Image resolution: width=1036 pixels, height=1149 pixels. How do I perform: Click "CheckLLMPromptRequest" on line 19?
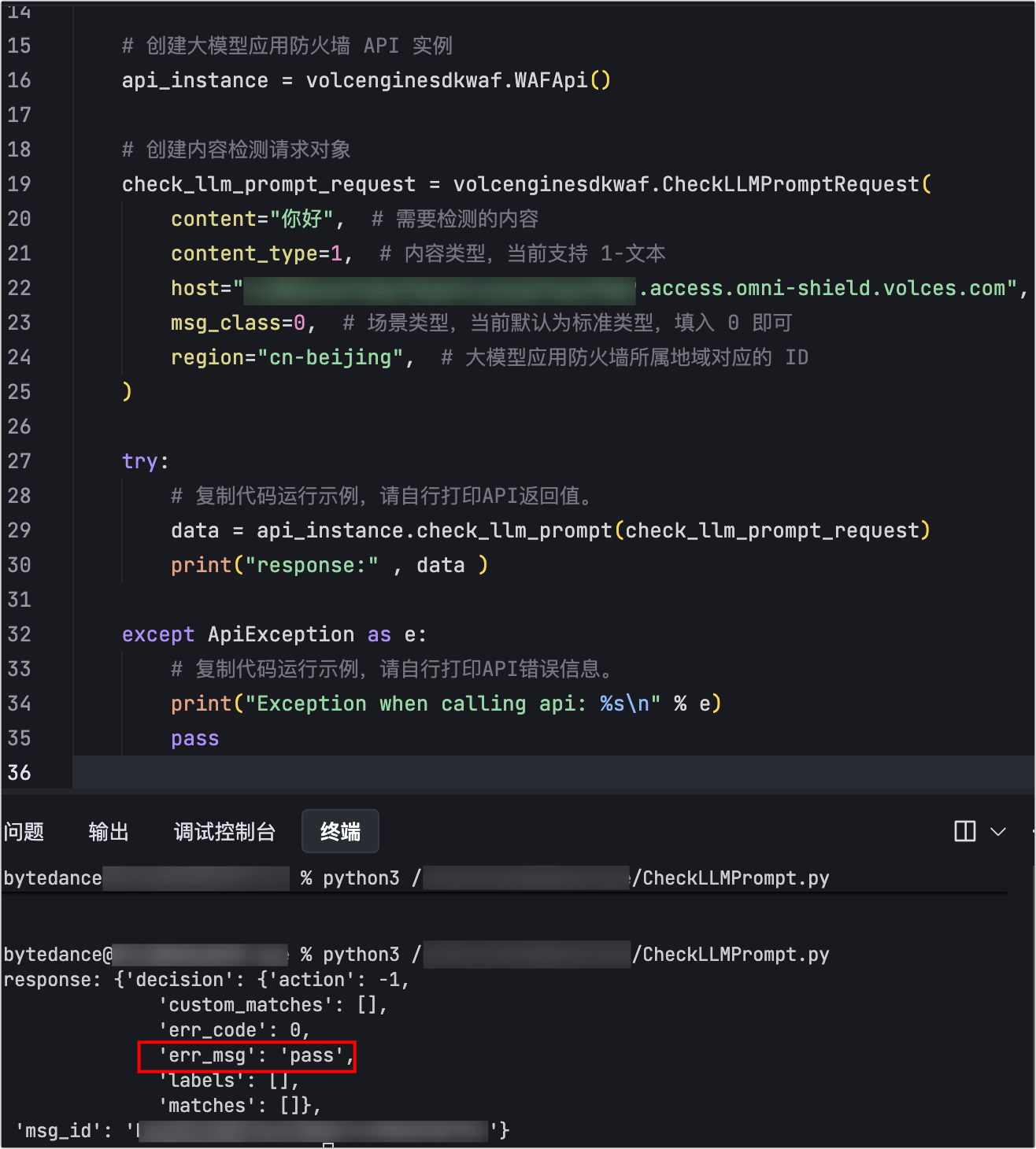point(790,184)
